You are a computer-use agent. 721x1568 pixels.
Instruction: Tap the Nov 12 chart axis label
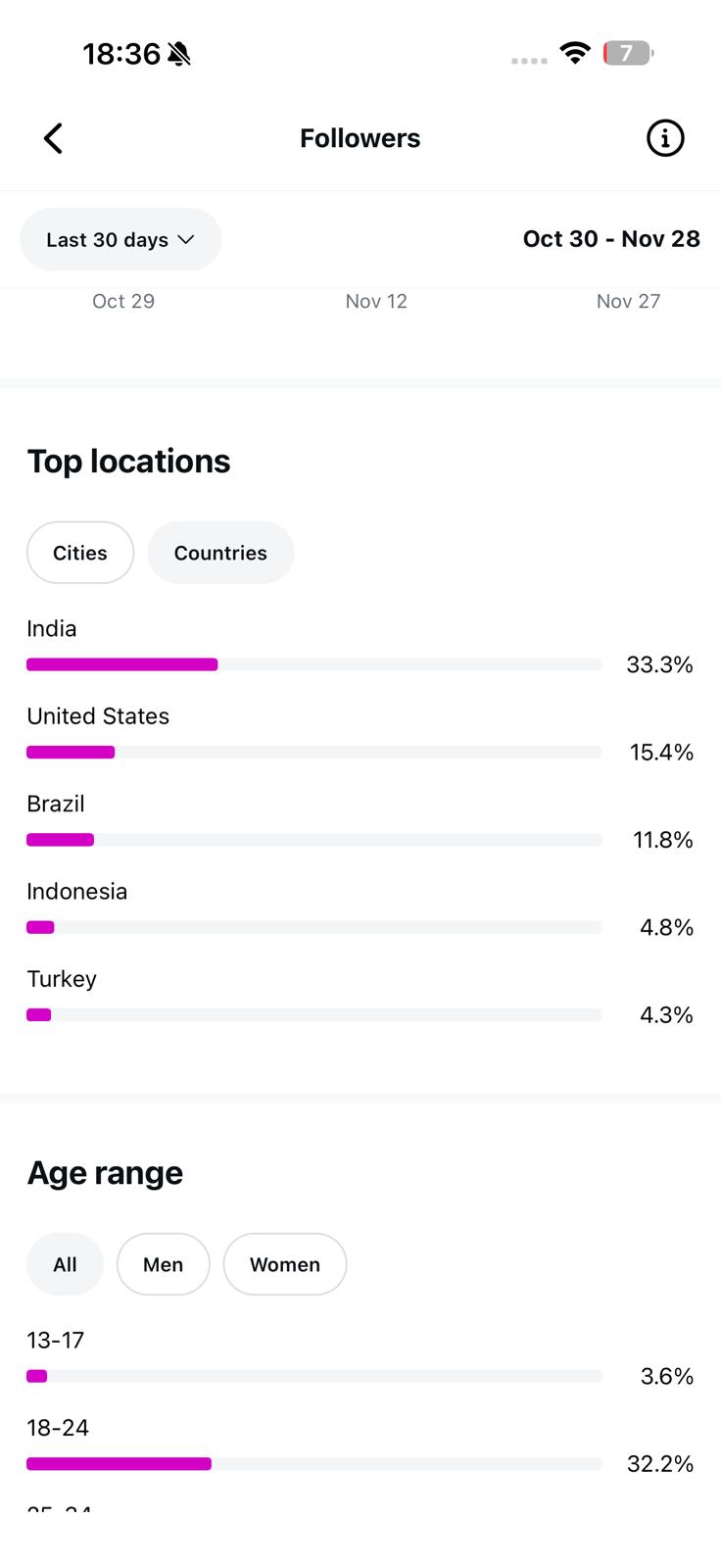376,301
